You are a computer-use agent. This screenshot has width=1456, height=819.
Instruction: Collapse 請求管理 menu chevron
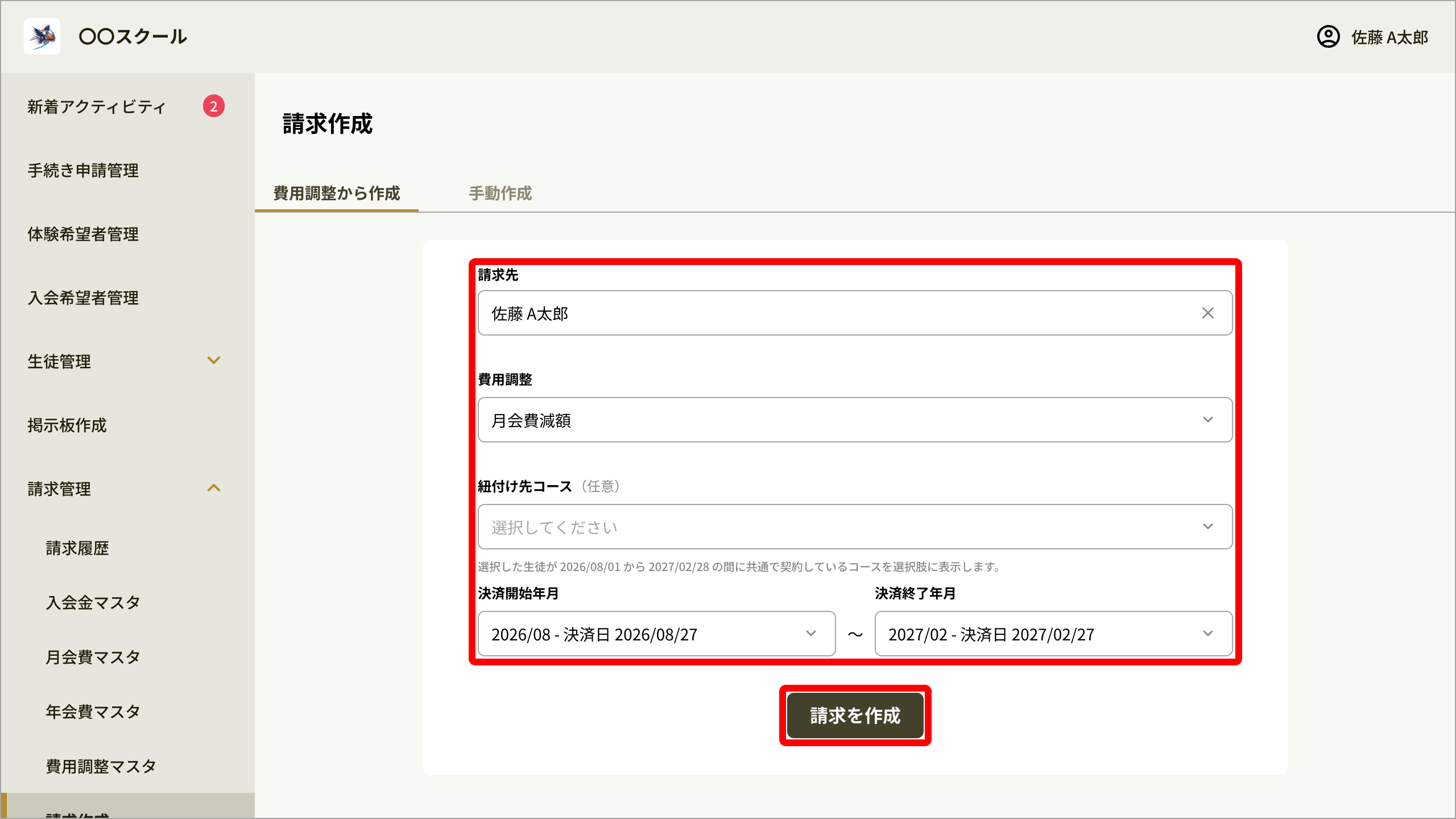[x=214, y=487]
